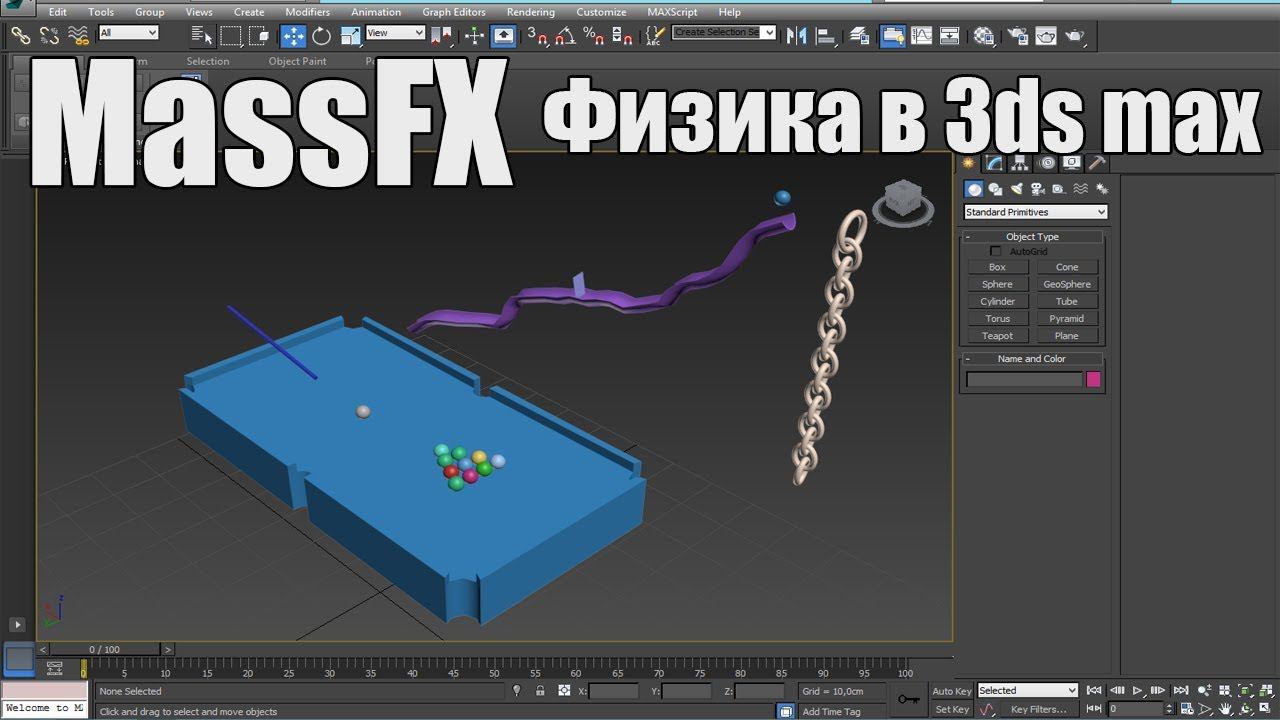The image size is (1280, 720).
Task: Open the Edit menu
Action: coord(58,12)
